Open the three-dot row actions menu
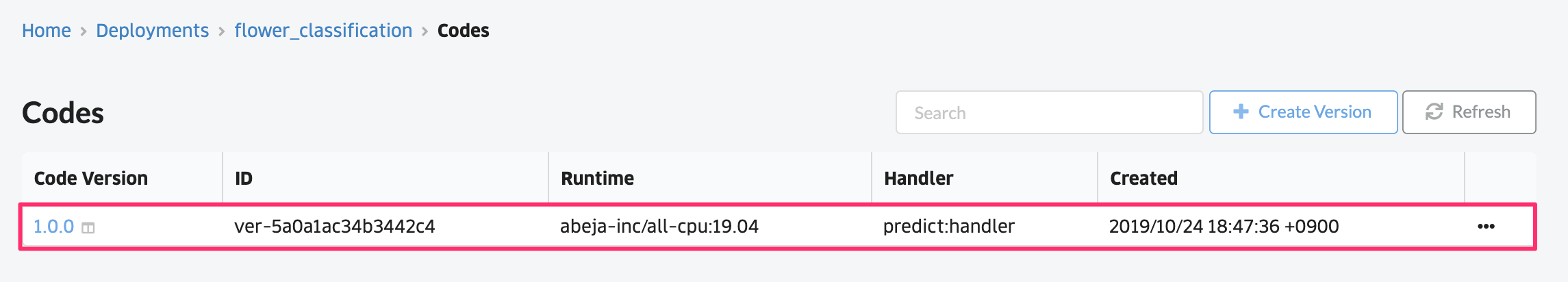Image resolution: width=1568 pixels, height=282 pixels. pyautogui.click(x=1486, y=227)
